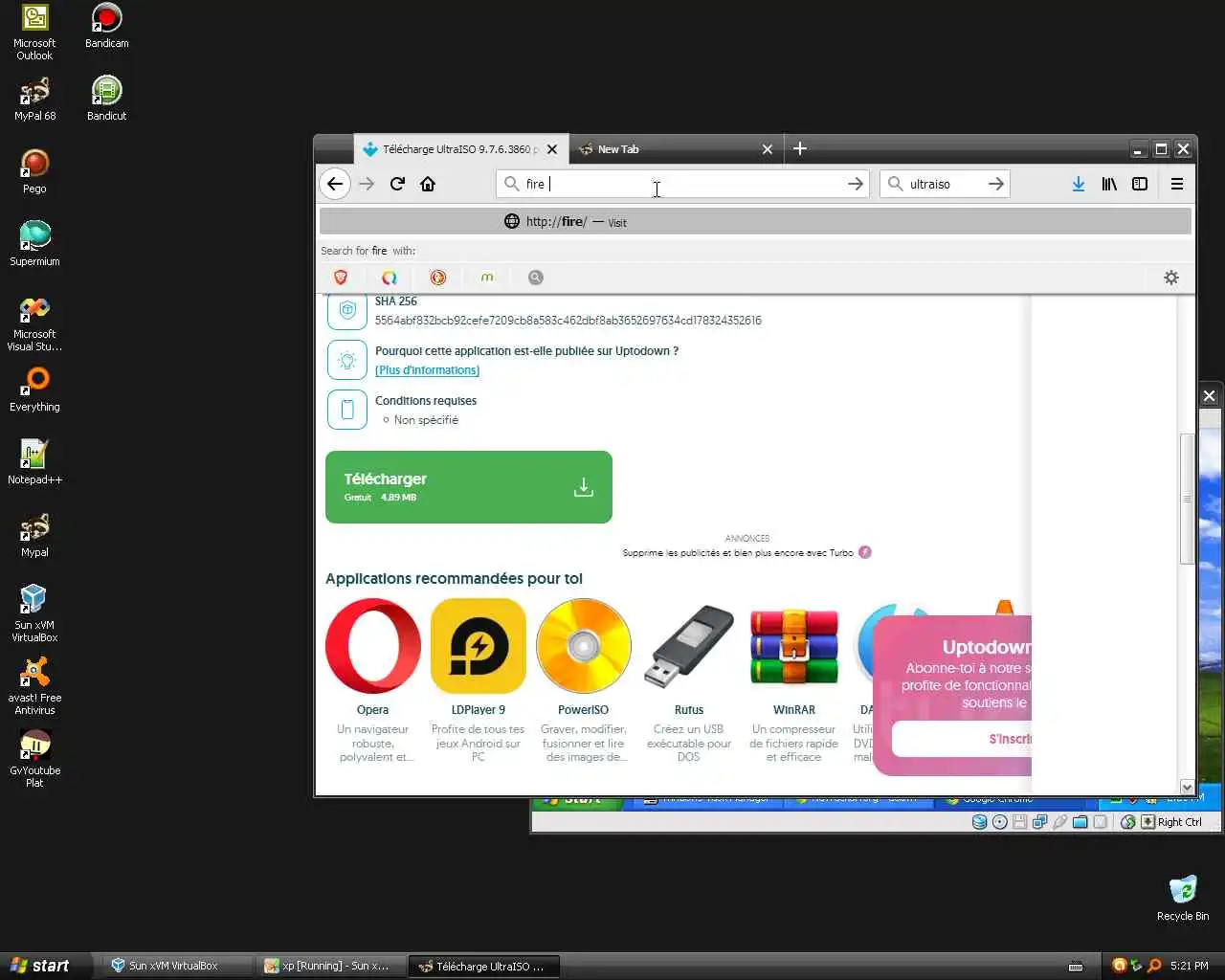Image resolution: width=1225 pixels, height=980 pixels.
Task: Select the Bandicut desktop icon
Action: [107, 99]
